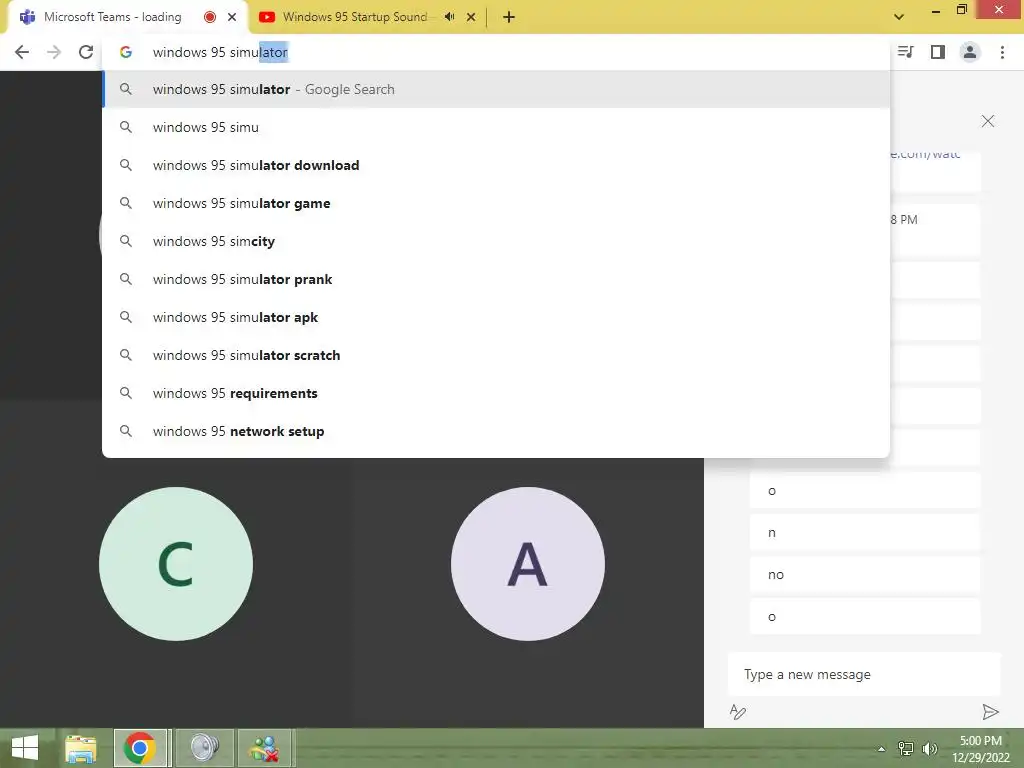Open the messenger app with red X in taskbar
Image resolution: width=1024 pixels, height=768 pixels.
pos(264,748)
